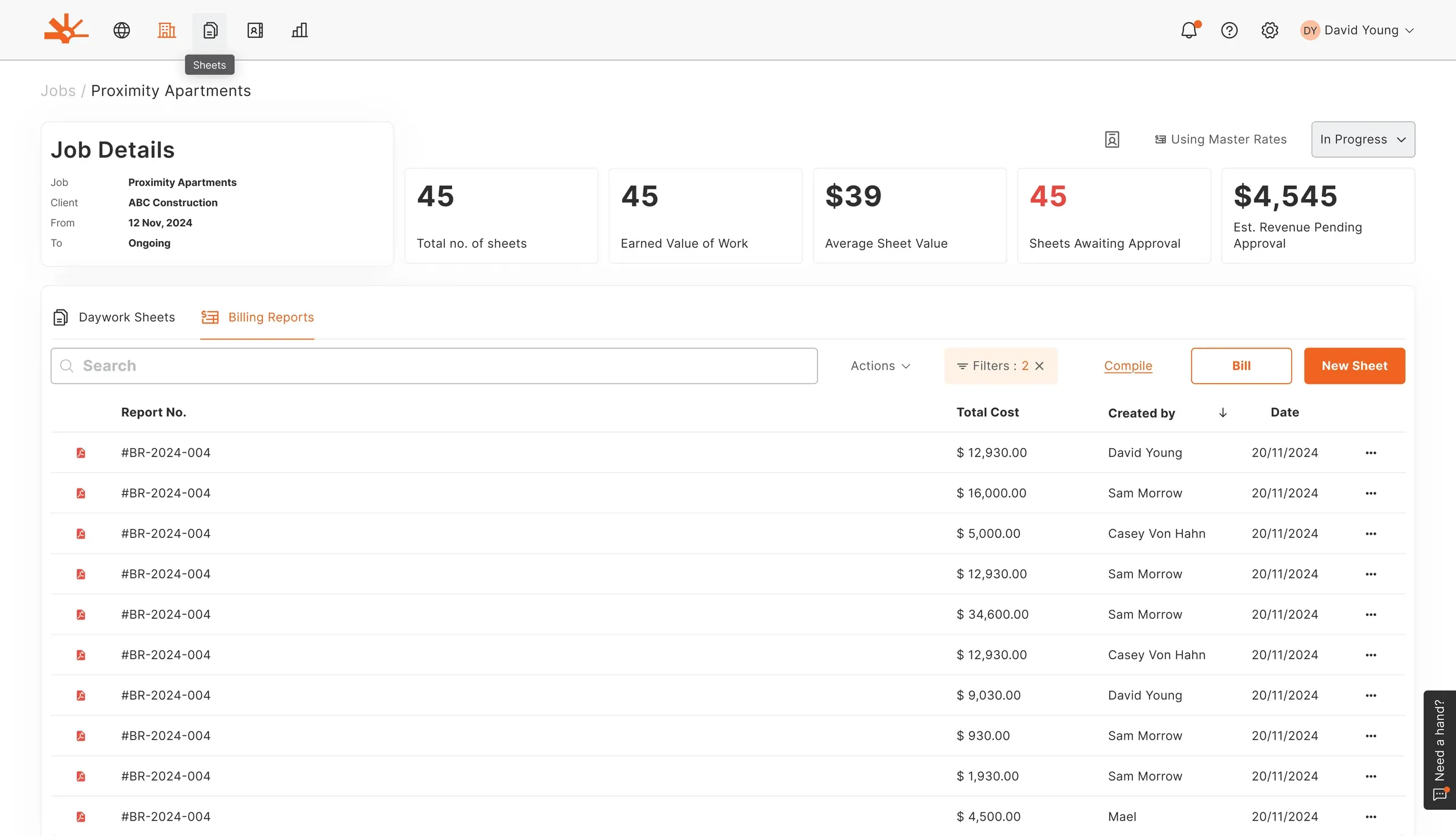Open PDF icon for the $ 16,000.00 report

81,493
